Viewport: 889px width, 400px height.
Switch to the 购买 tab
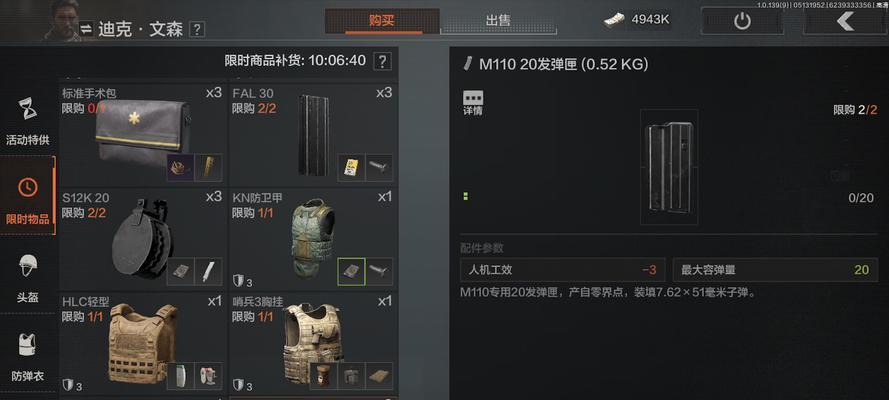tap(382, 22)
